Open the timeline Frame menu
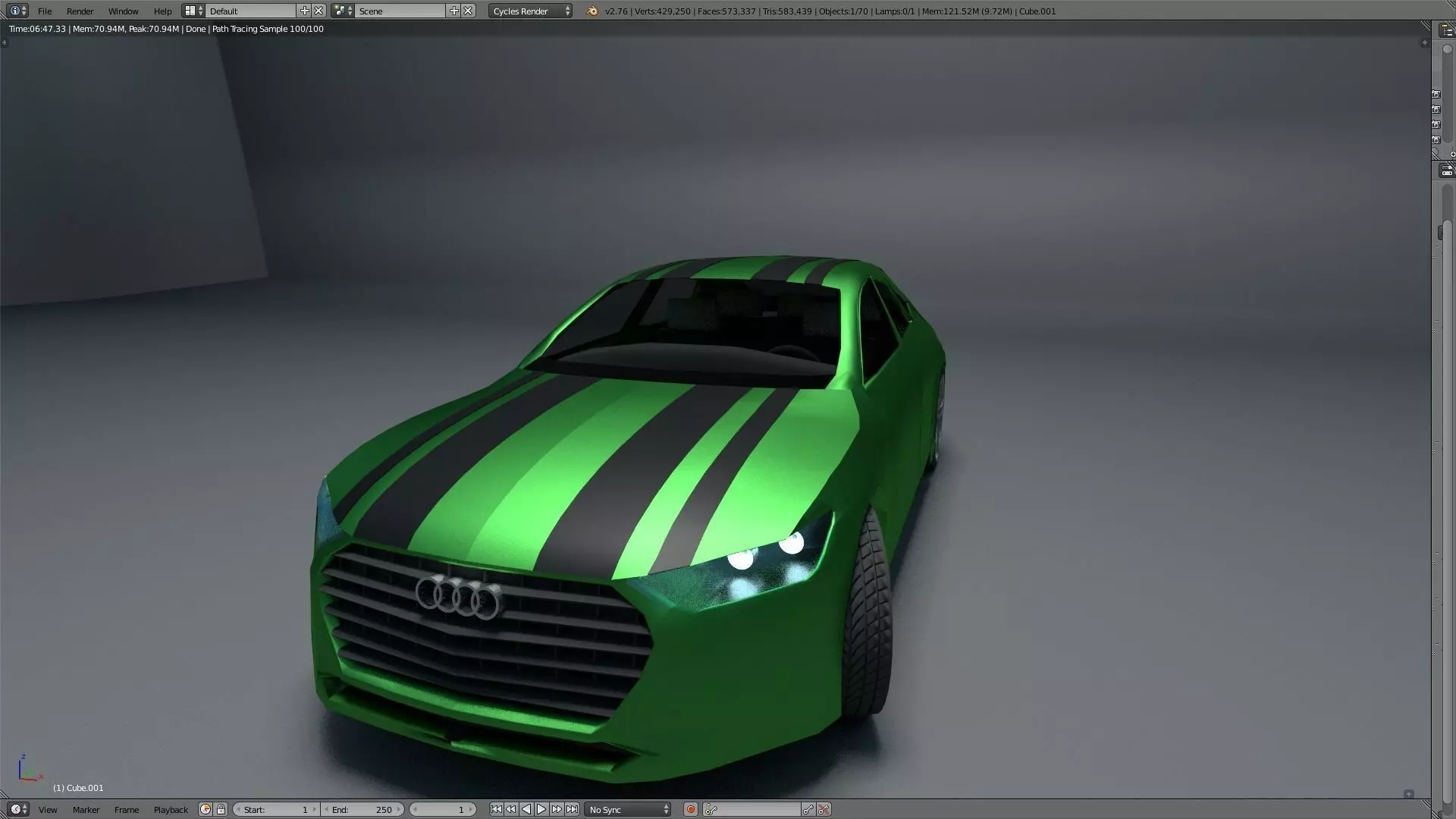The height and width of the screenshot is (819, 1456). 127,810
